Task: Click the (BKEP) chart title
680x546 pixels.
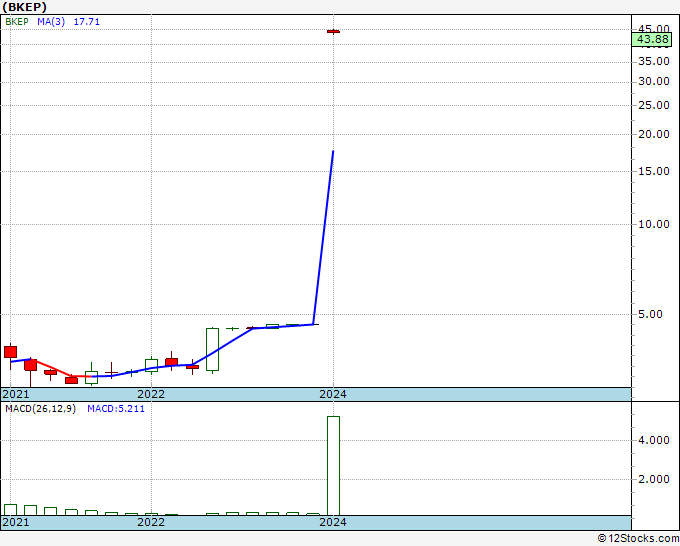Action: 24,7
